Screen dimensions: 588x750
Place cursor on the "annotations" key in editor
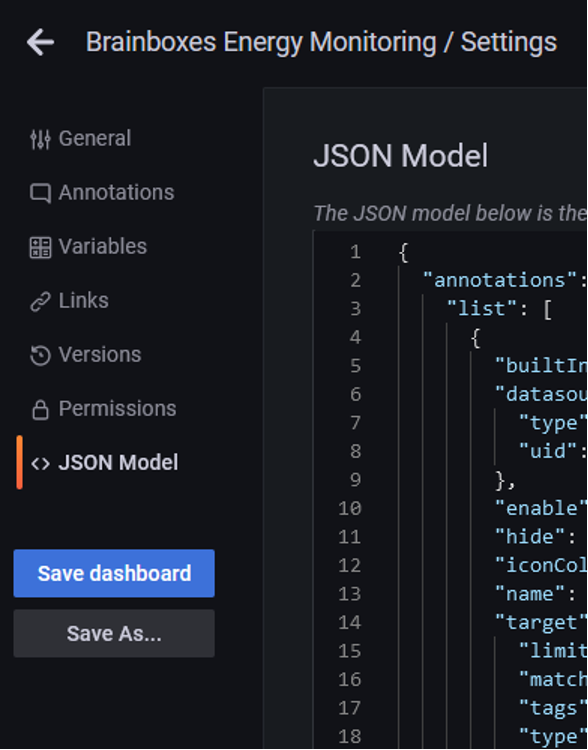tap(499, 280)
